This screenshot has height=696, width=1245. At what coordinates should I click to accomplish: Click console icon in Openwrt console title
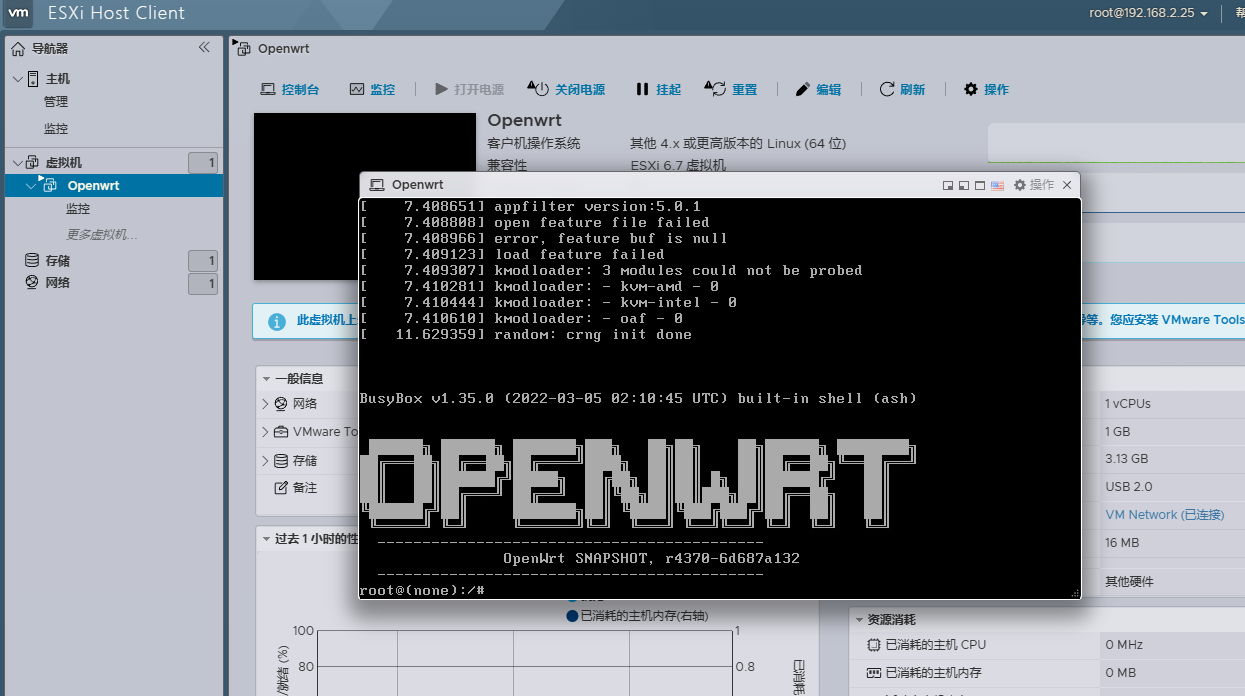coord(376,185)
